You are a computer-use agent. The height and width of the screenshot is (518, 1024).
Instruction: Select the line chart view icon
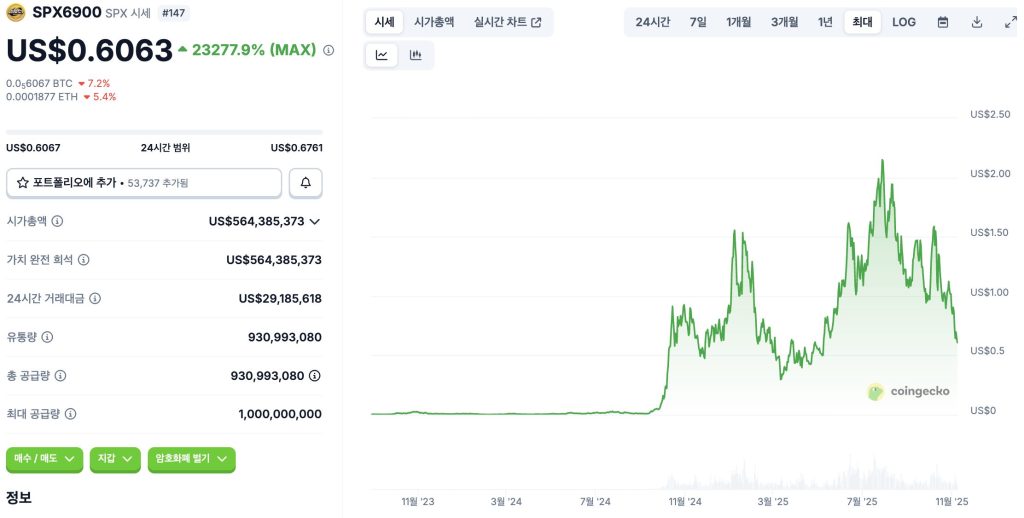click(382, 55)
